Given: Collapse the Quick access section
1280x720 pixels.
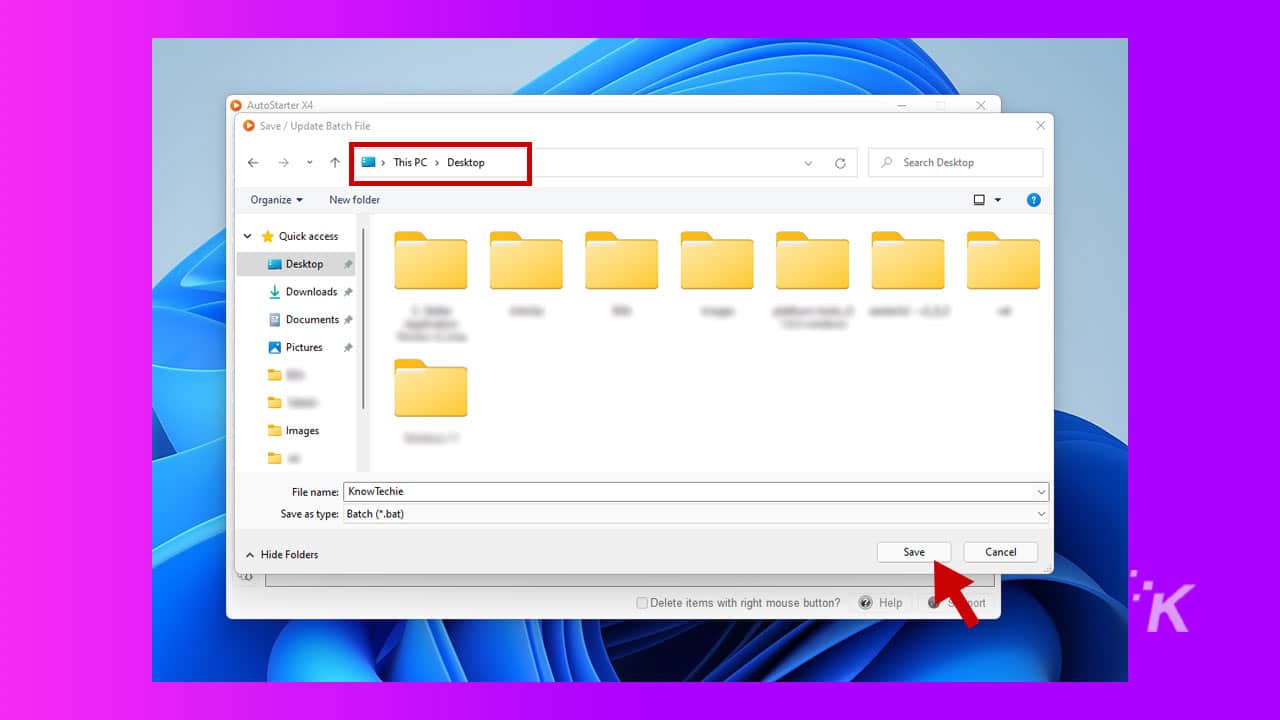Looking at the screenshot, I should (x=247, y=236).
